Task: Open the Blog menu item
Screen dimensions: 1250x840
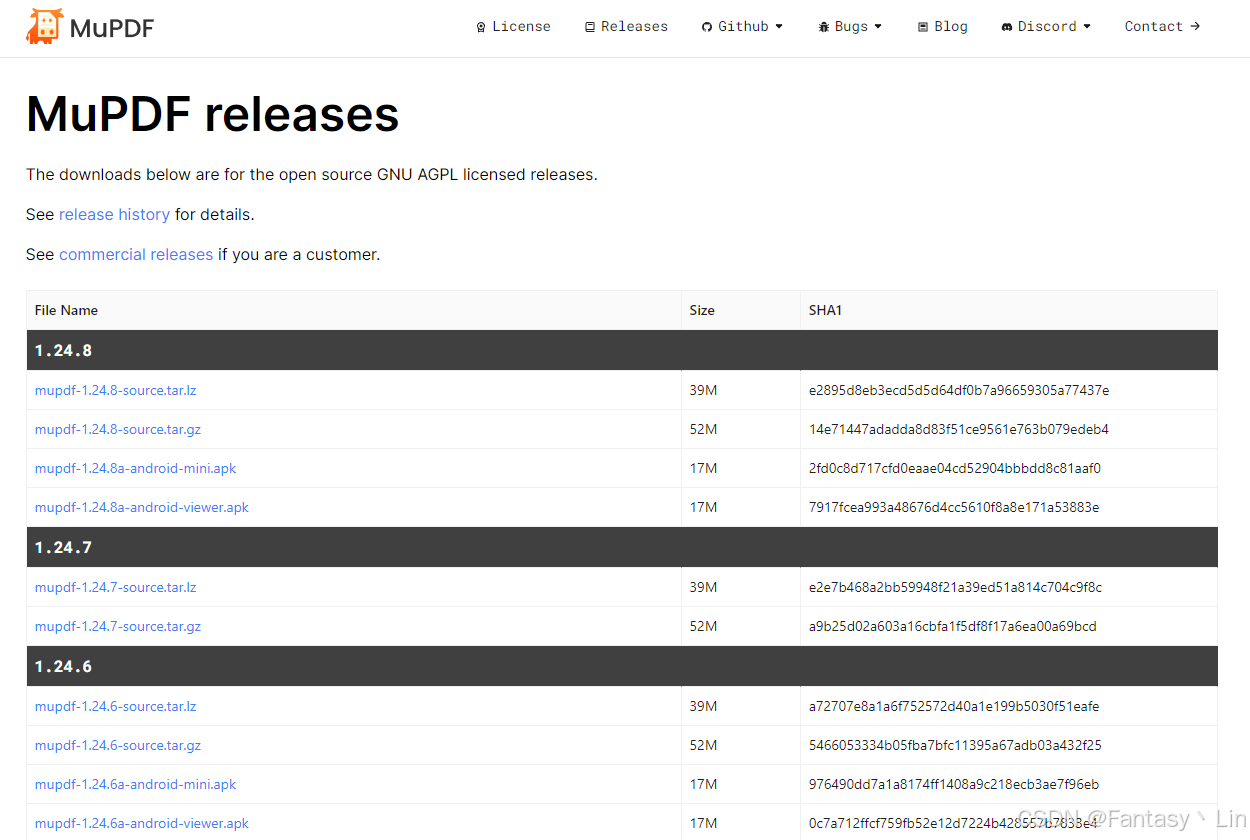Action: click(951, 27)
